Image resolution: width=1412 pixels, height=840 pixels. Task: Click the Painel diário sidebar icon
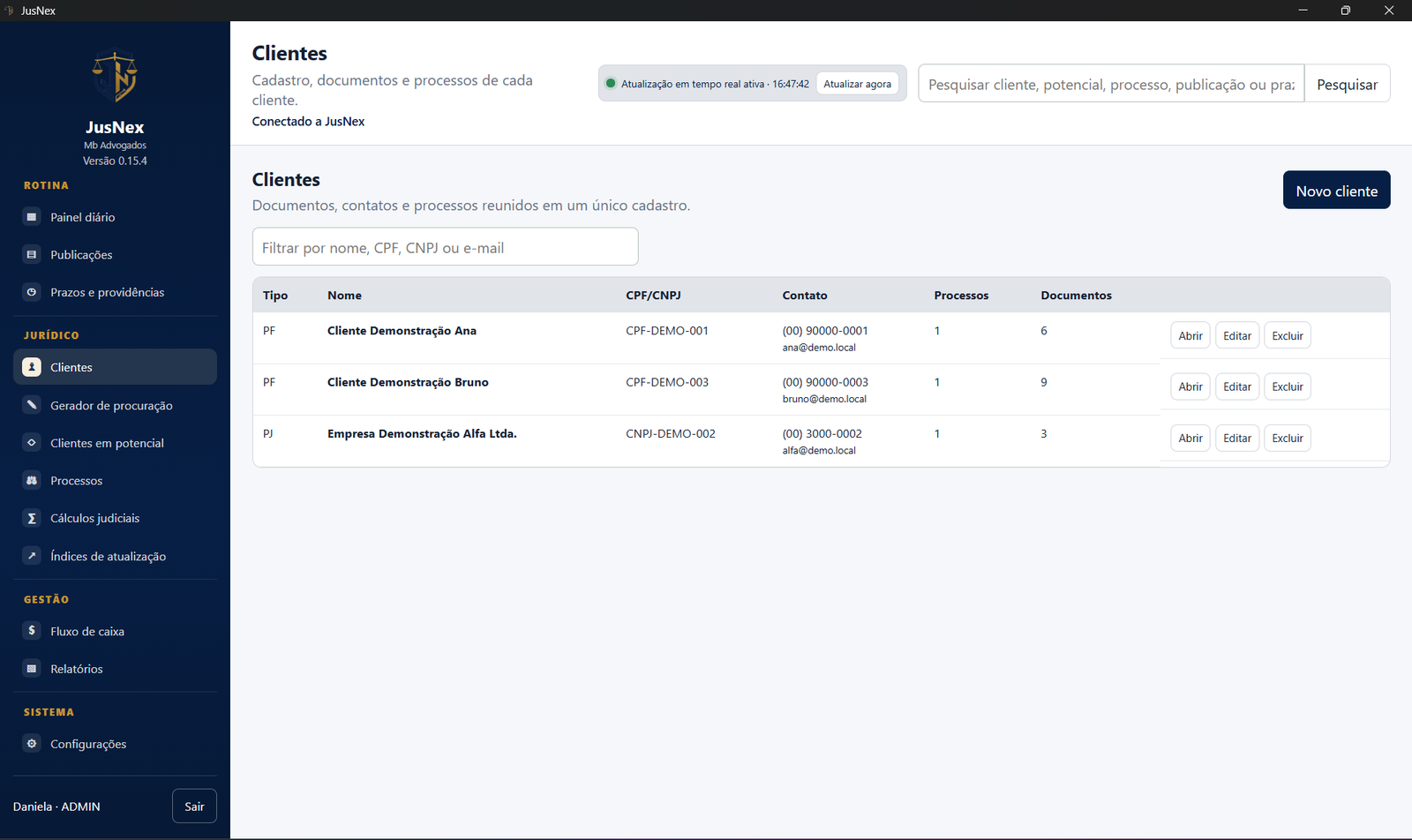[x=32, y=217]
